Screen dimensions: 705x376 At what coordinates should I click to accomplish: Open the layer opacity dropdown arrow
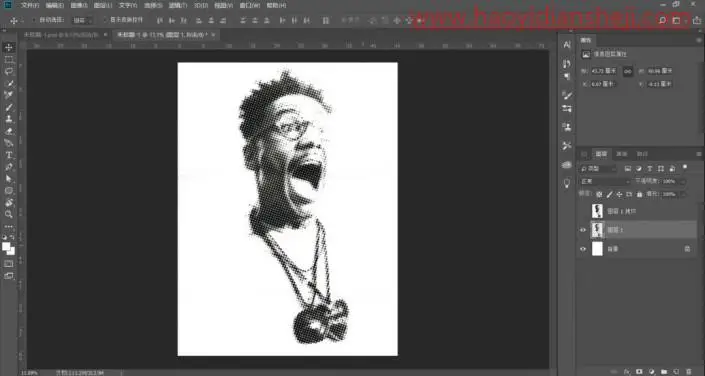click(x=683, y=181)
